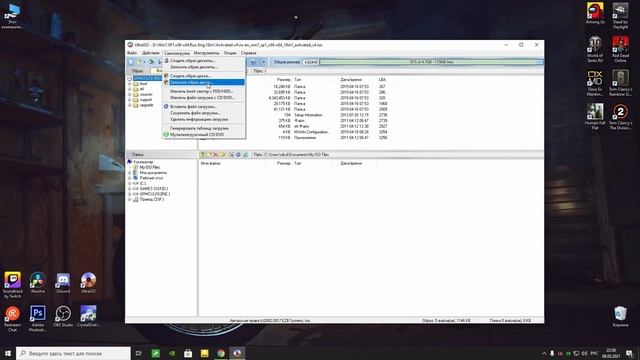Open the Справка menu
Screen dimensions: 640x360
coord(249,53)
